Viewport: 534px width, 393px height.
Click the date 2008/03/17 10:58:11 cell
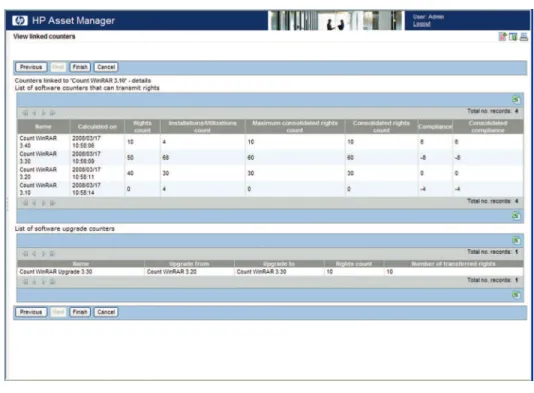coord(87,173)
